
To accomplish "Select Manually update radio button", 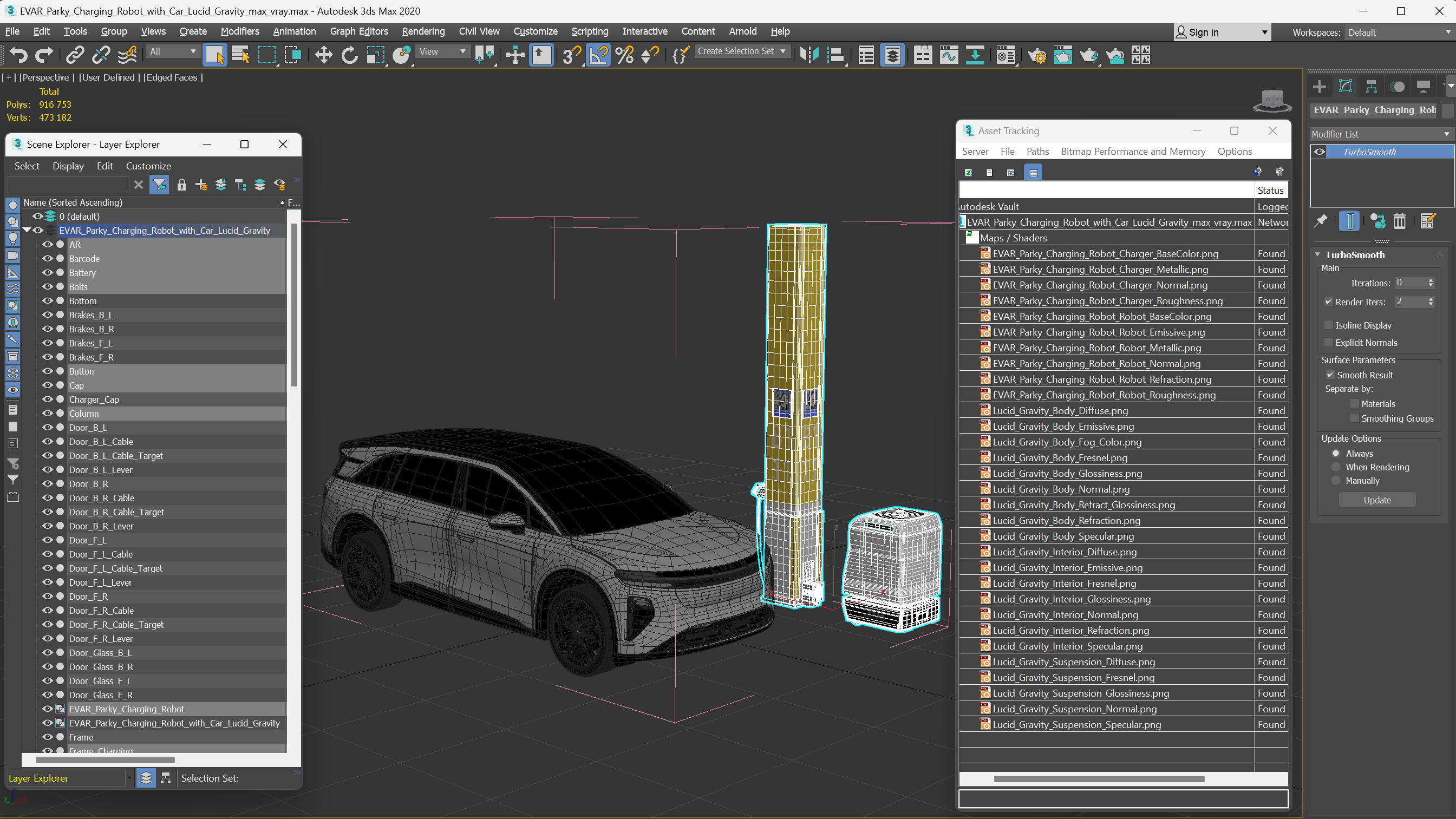I will [x=1336, y=481].
